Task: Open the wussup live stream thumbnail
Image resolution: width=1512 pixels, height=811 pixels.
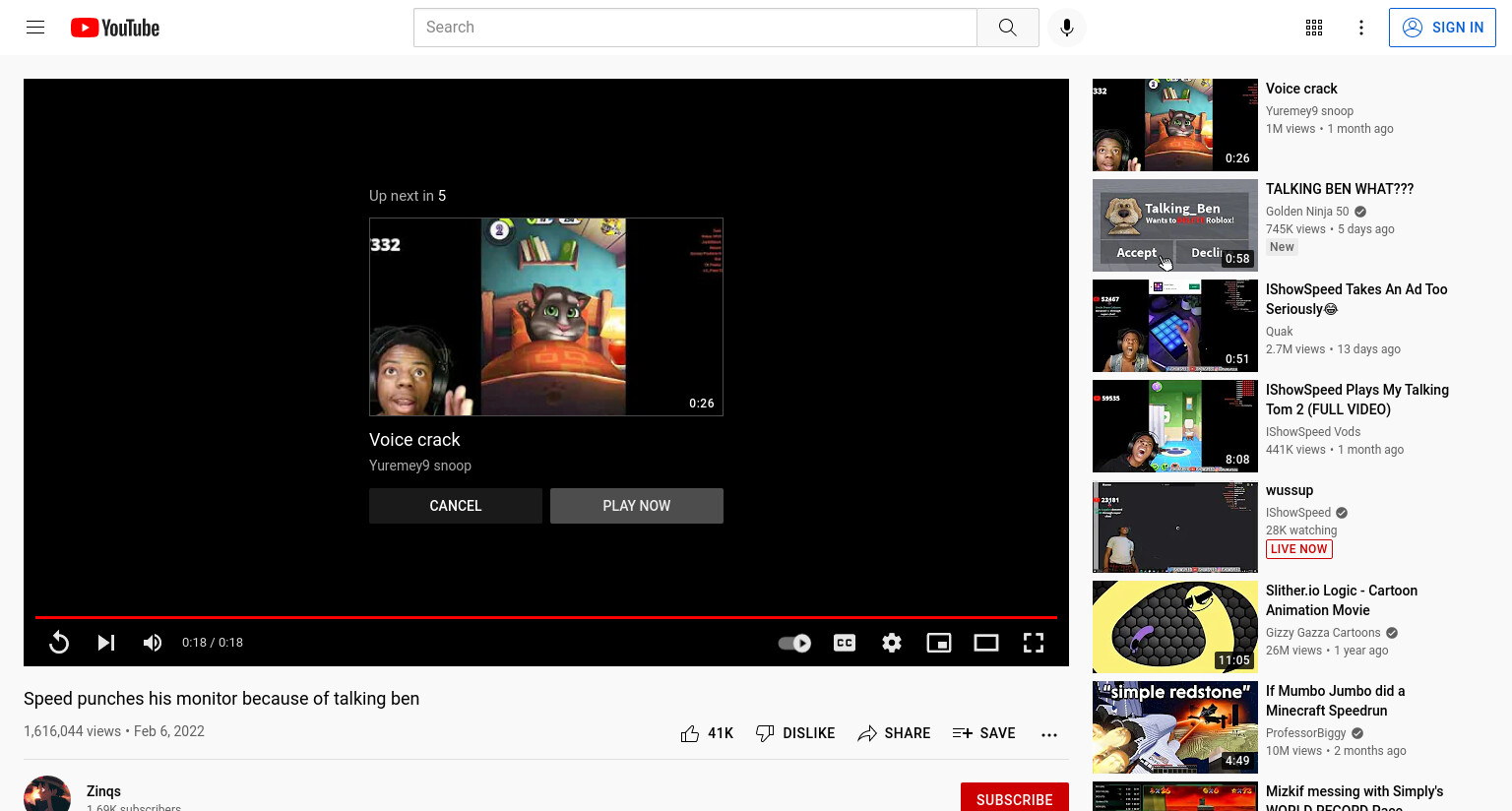Action: point(1175,527)
